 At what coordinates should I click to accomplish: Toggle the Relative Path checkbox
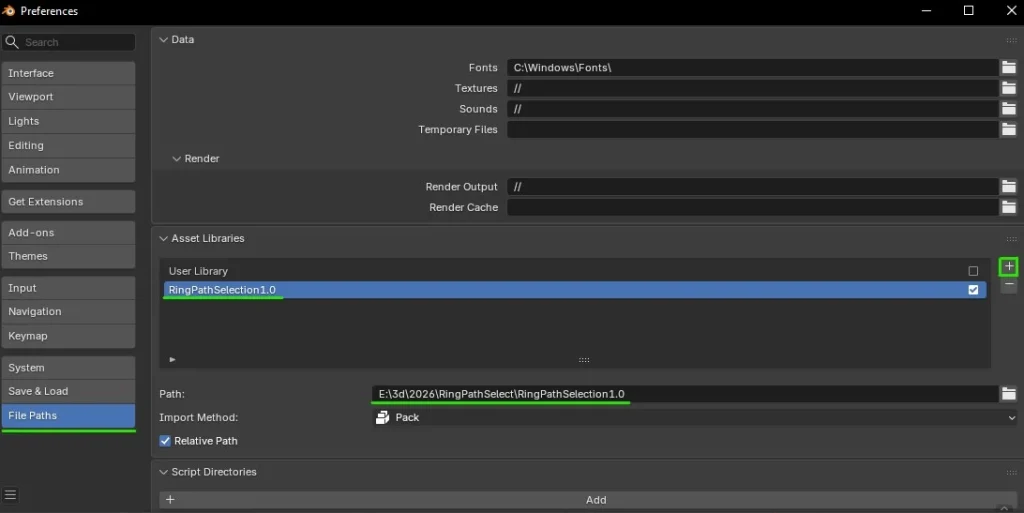coord(165,441)
